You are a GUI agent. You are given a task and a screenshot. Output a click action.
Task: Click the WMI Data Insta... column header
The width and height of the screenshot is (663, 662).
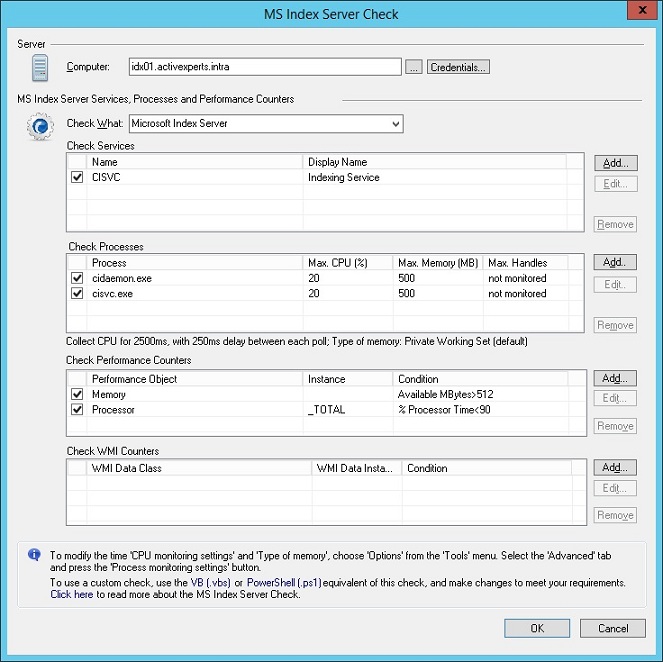point(357,468)
